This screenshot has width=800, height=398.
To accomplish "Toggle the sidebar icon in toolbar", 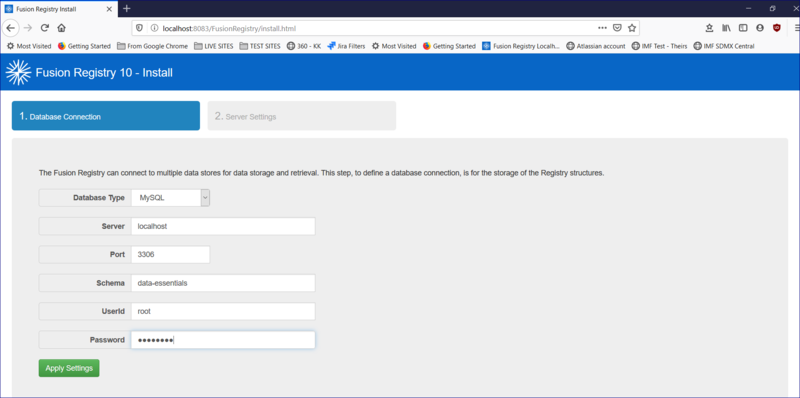I will 743,28.
